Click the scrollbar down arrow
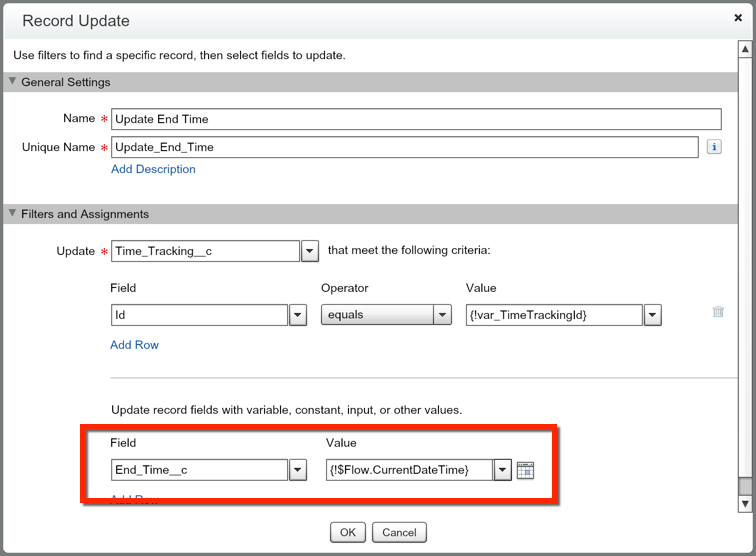The image size is (756, 556). pos(745,503)
